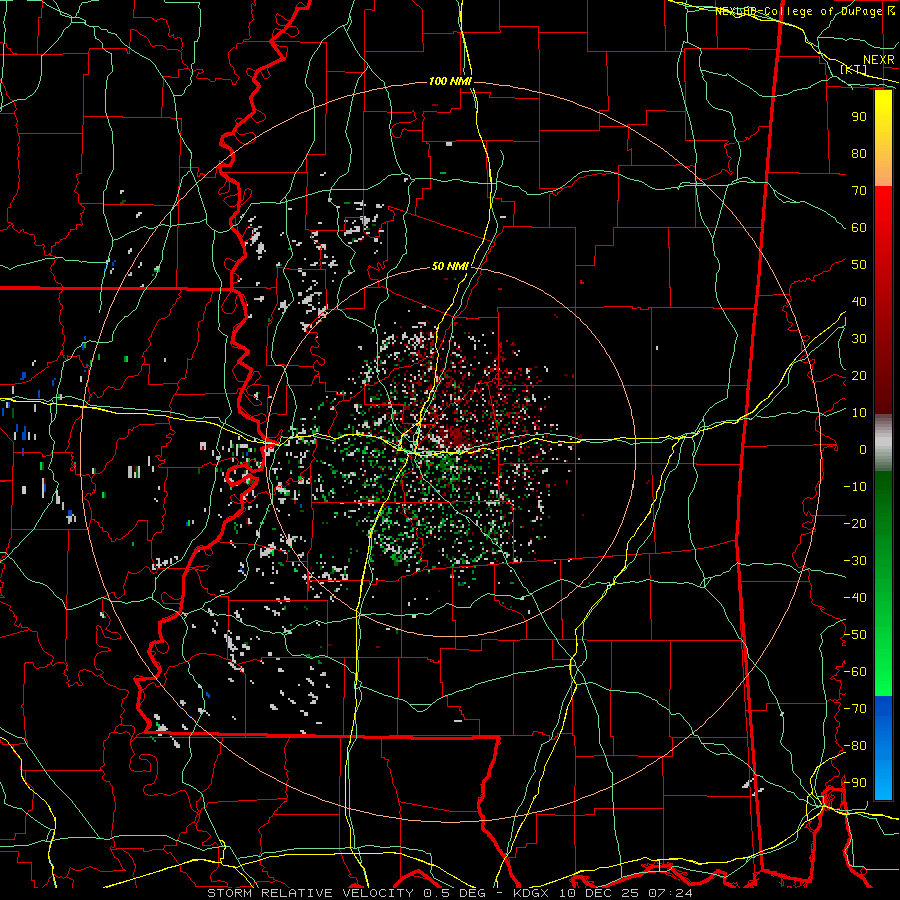
Task: Click the positive 80 value on velocity scale
Action: [859, 154]
